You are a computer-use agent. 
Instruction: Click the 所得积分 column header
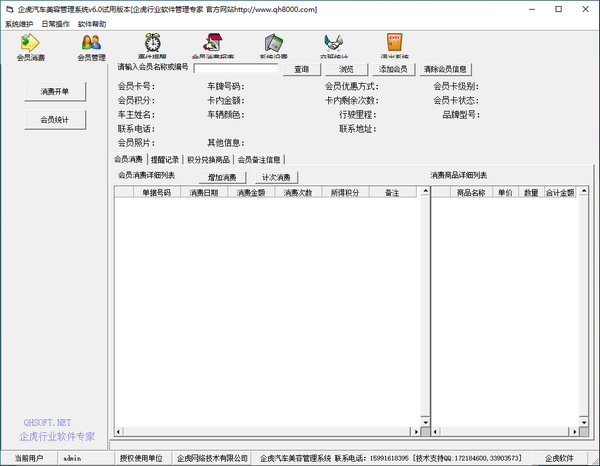pos(345,192)
